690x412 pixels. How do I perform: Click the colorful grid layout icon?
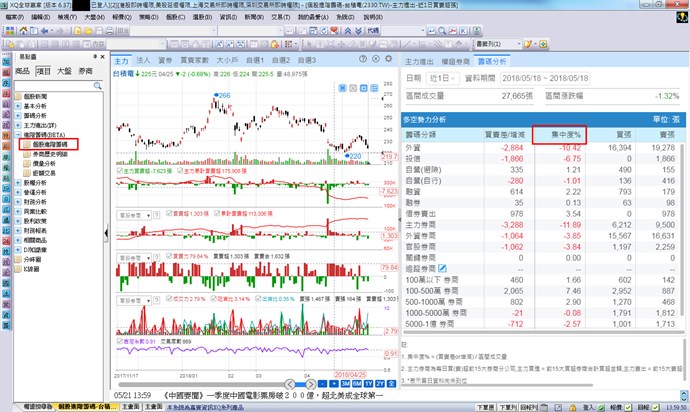coord(10,31)
